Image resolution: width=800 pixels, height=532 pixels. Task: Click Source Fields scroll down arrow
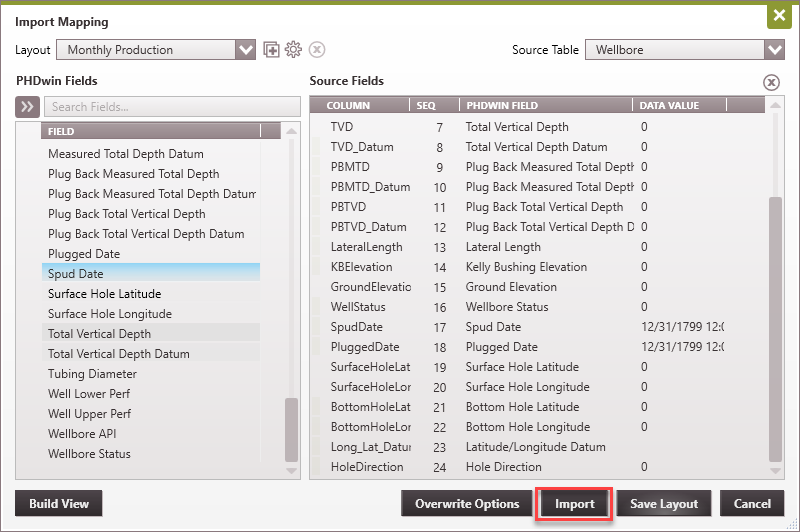point(775,470)
